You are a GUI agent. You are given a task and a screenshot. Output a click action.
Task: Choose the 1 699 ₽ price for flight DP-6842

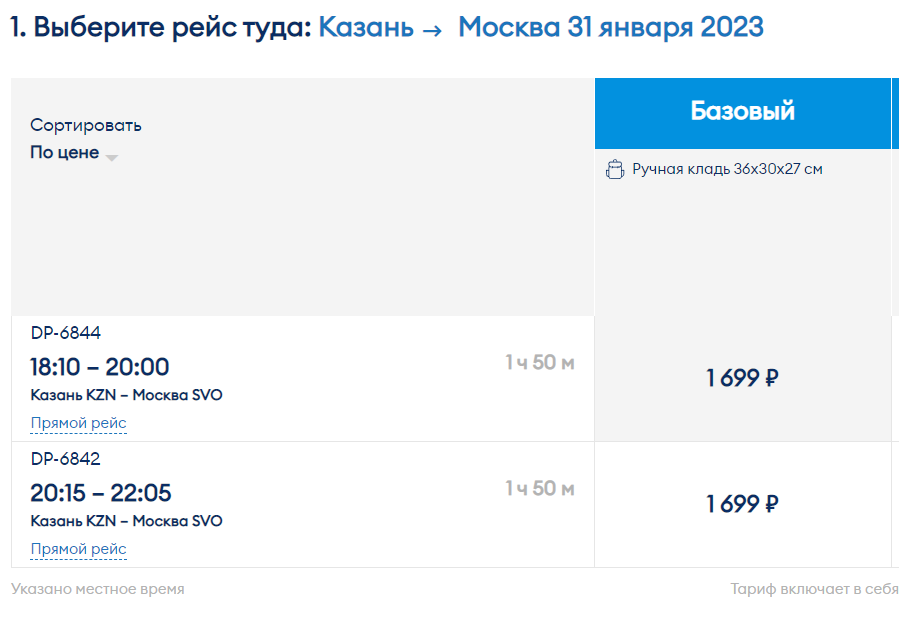click(742, 504)
